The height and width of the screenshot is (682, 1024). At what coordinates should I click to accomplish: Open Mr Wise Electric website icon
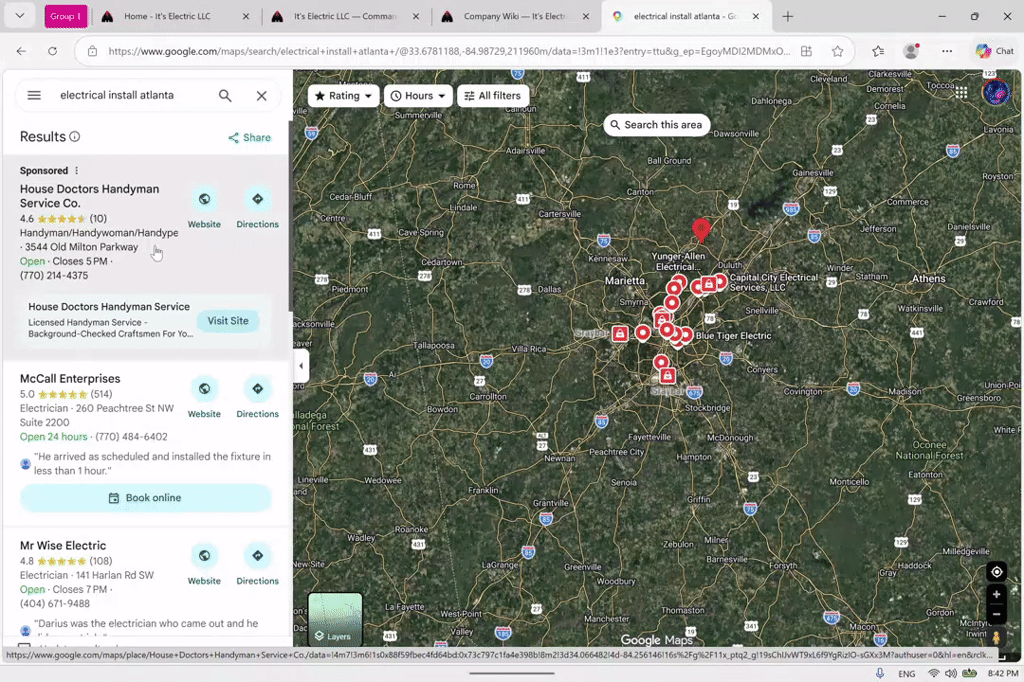pos(204,556)
